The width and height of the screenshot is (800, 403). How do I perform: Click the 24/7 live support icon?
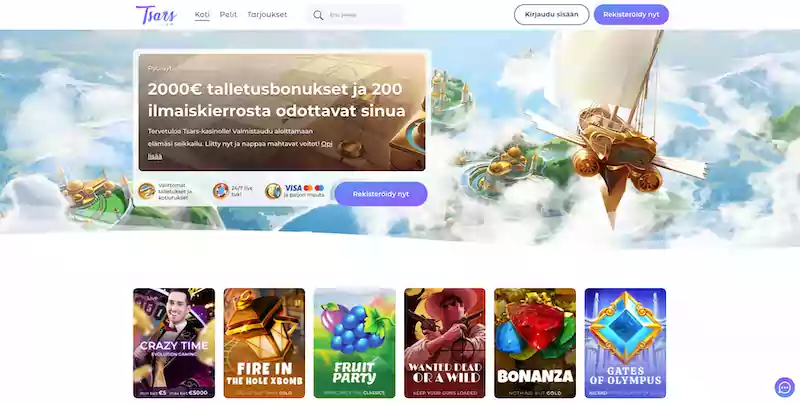[221, 191]
